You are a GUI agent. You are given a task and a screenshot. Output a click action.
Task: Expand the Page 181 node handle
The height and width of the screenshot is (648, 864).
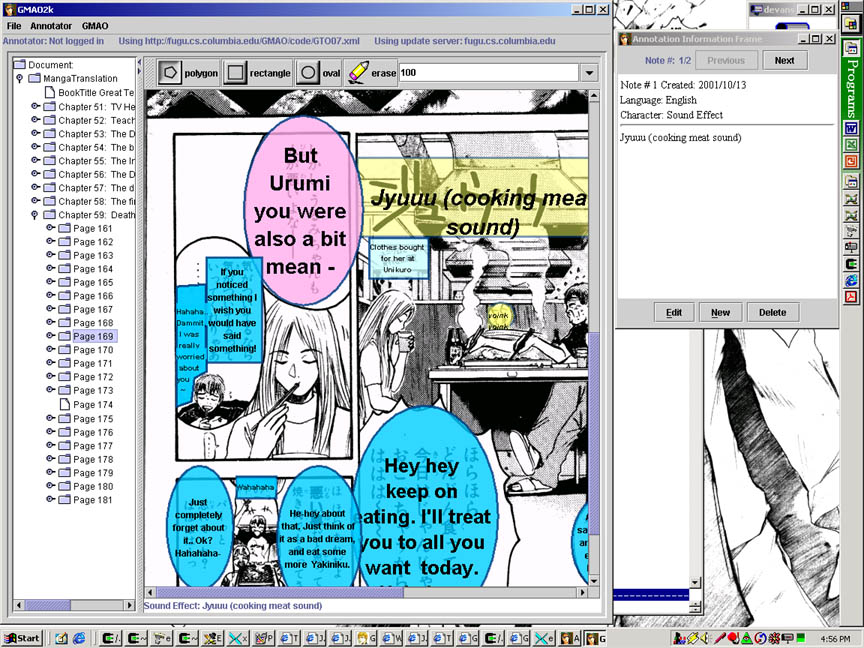pos(50,499)
